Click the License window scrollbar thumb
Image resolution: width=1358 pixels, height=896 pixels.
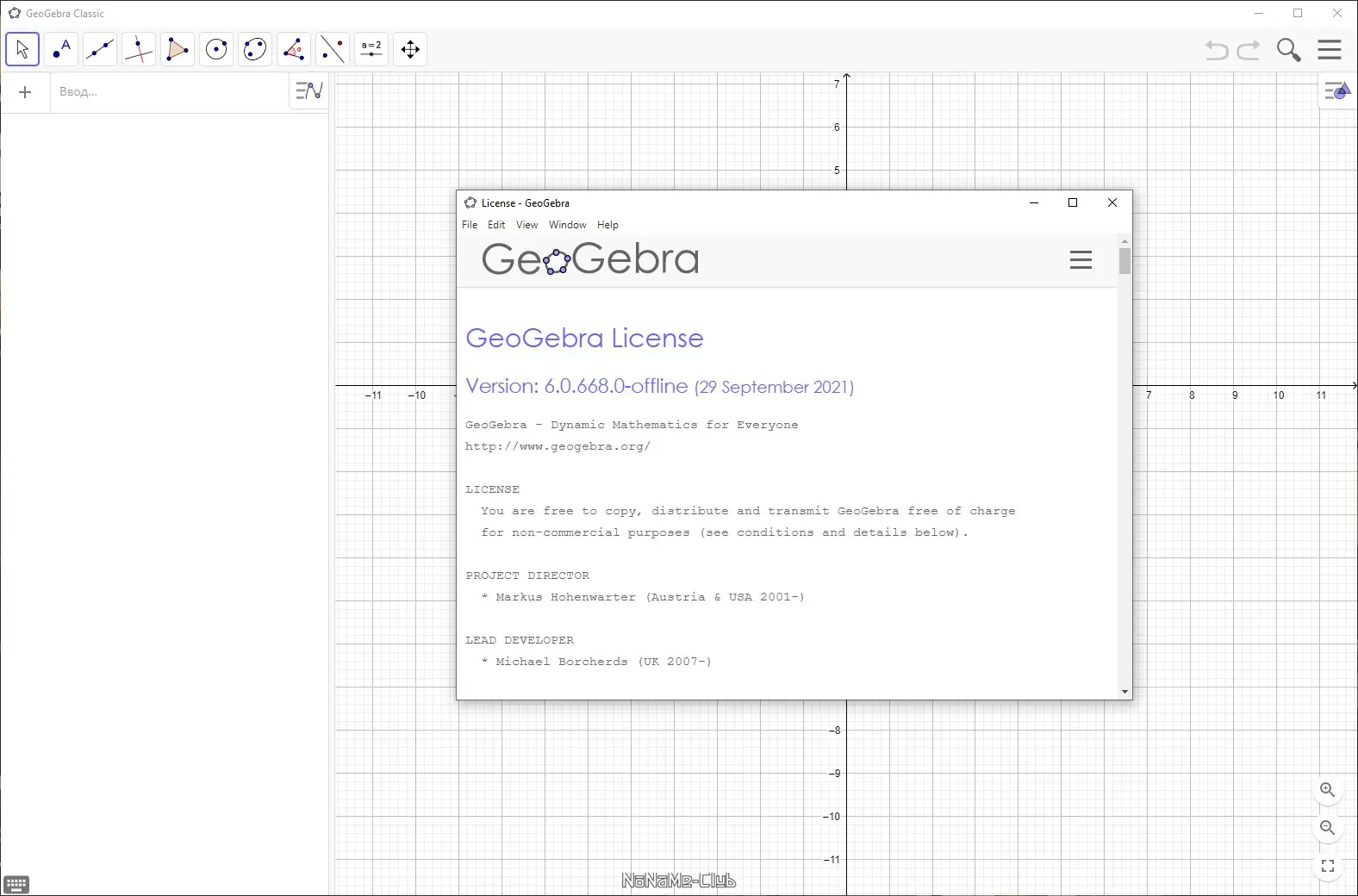click(x=1124, y=261)
